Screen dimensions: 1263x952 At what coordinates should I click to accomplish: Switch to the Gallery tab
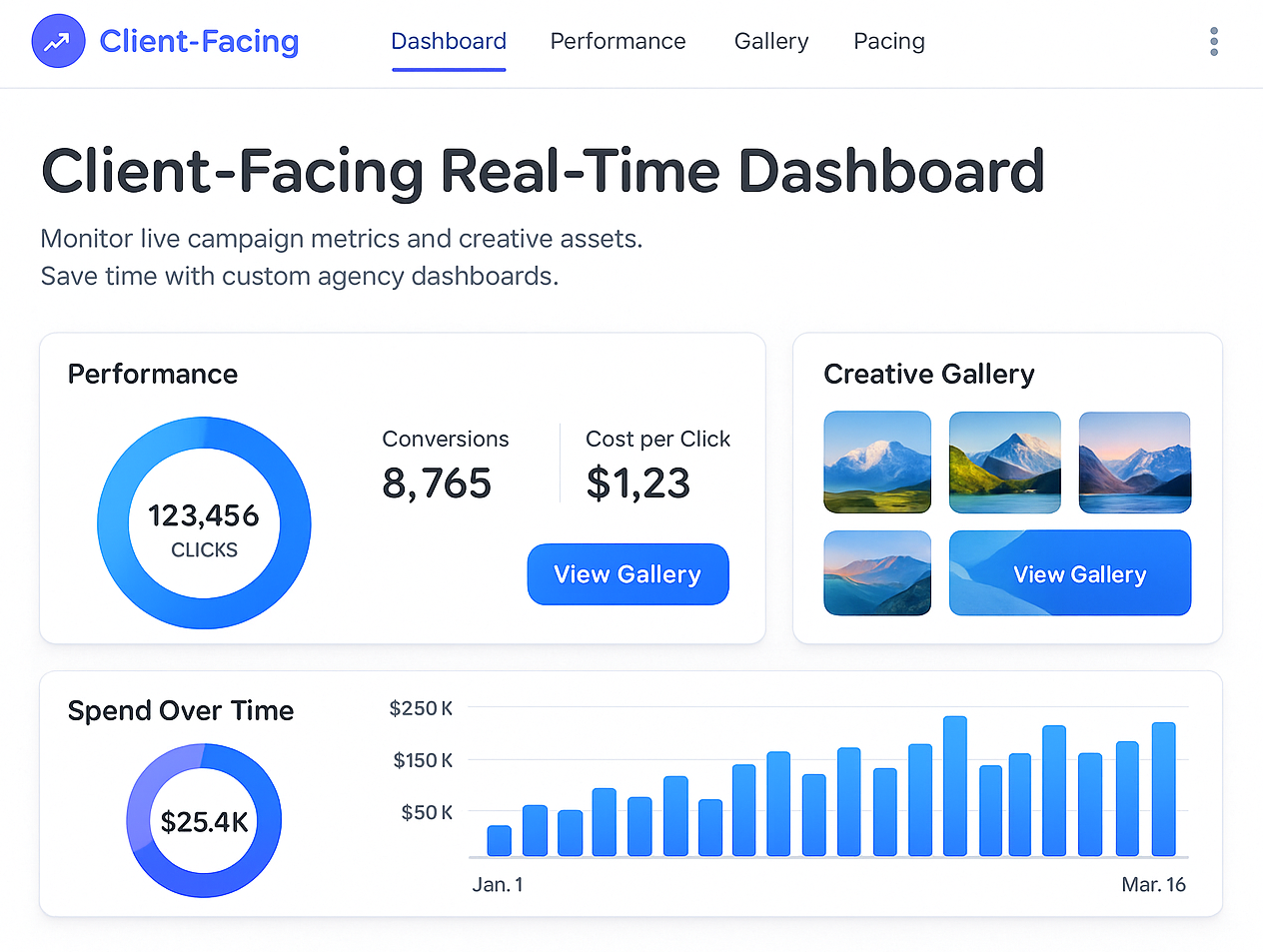(770, 41)
